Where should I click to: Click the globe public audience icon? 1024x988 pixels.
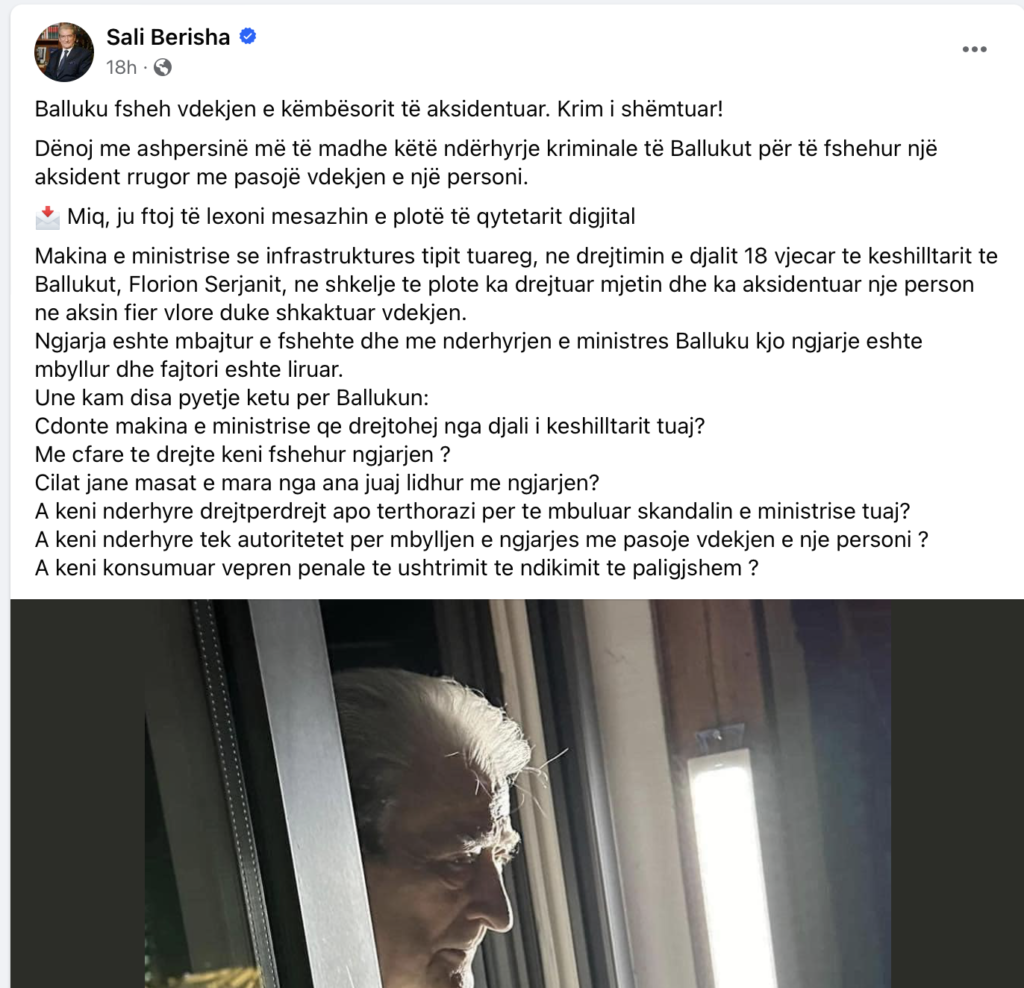163,67
